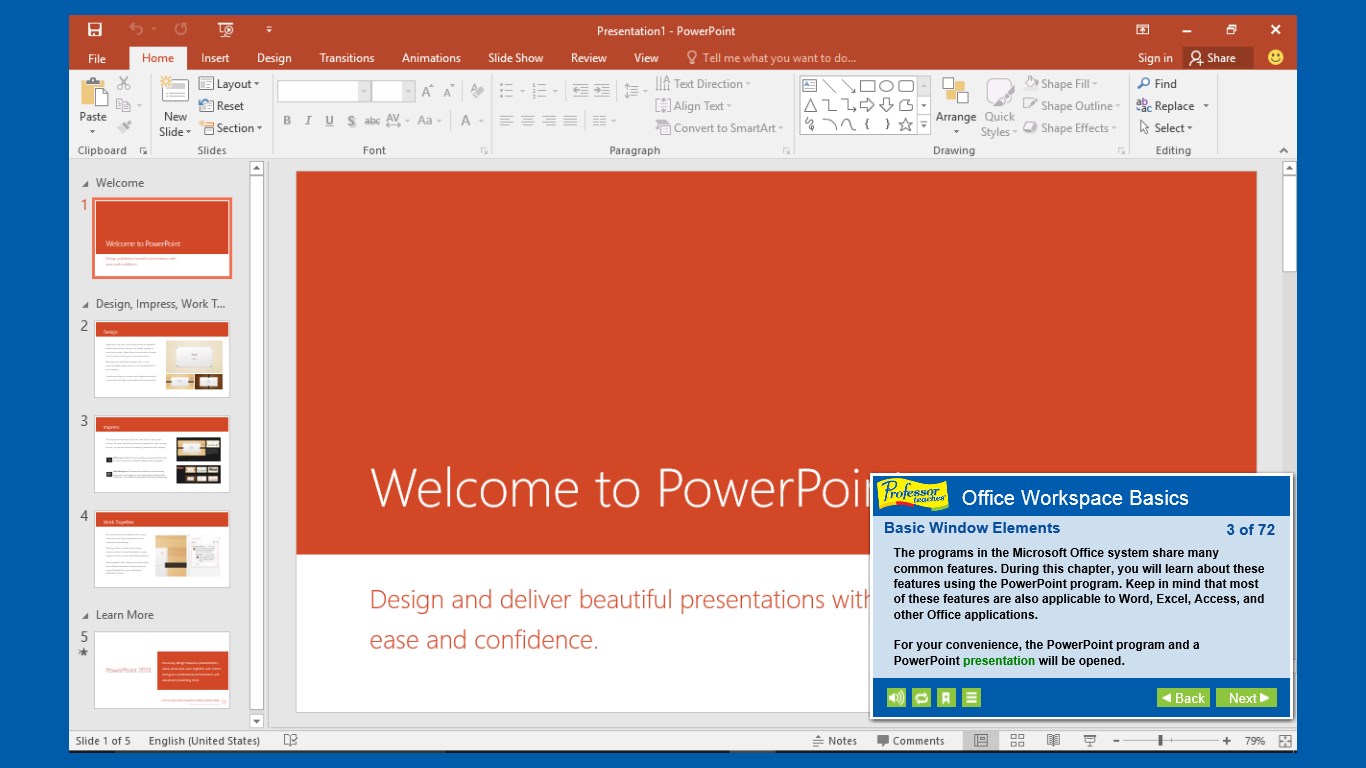Viewport: 1366px width, 768px height.
Task: Collapse the Welcome section
Action: 85,183
